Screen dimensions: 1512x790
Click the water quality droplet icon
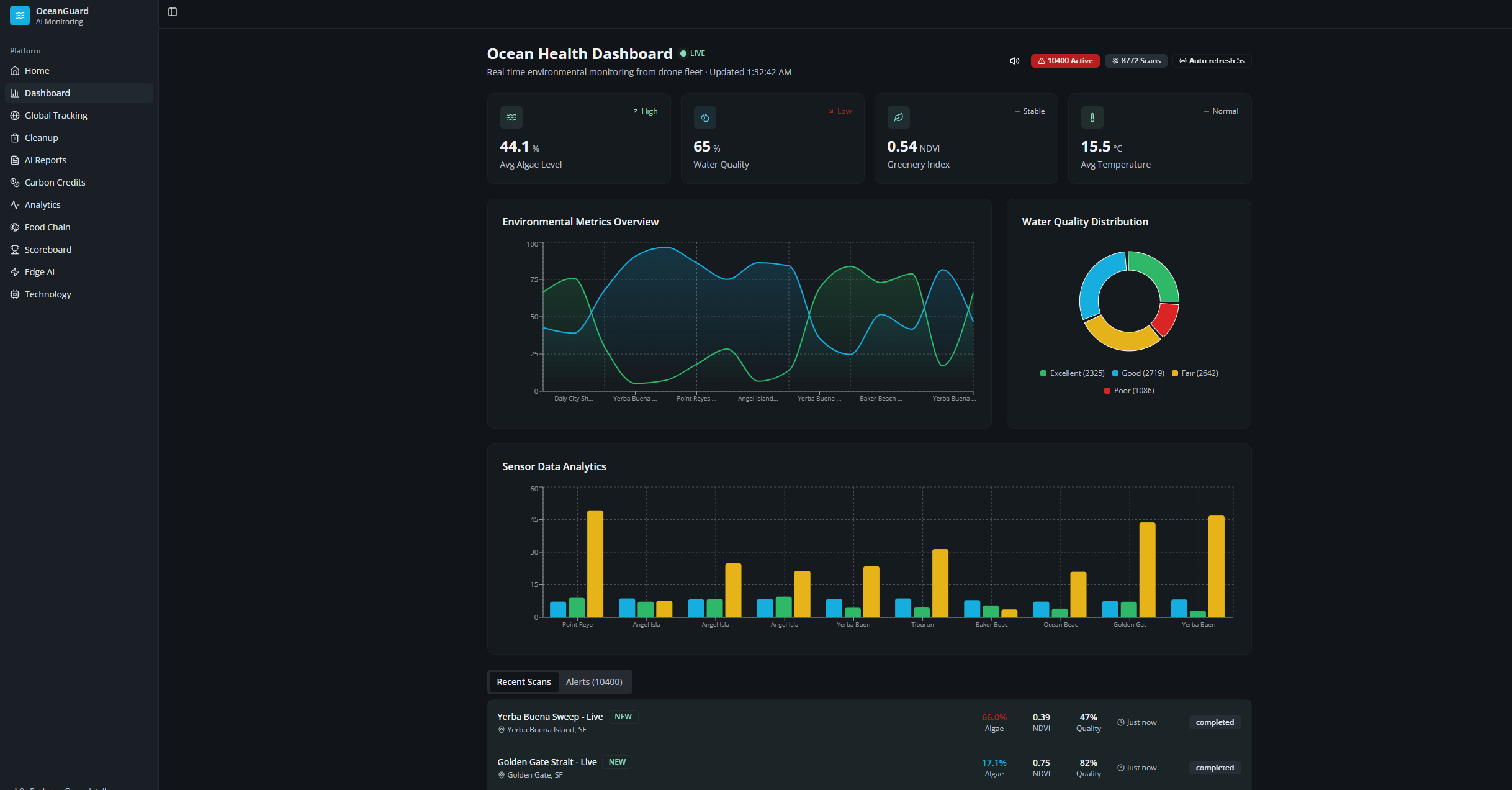(704, 117)
